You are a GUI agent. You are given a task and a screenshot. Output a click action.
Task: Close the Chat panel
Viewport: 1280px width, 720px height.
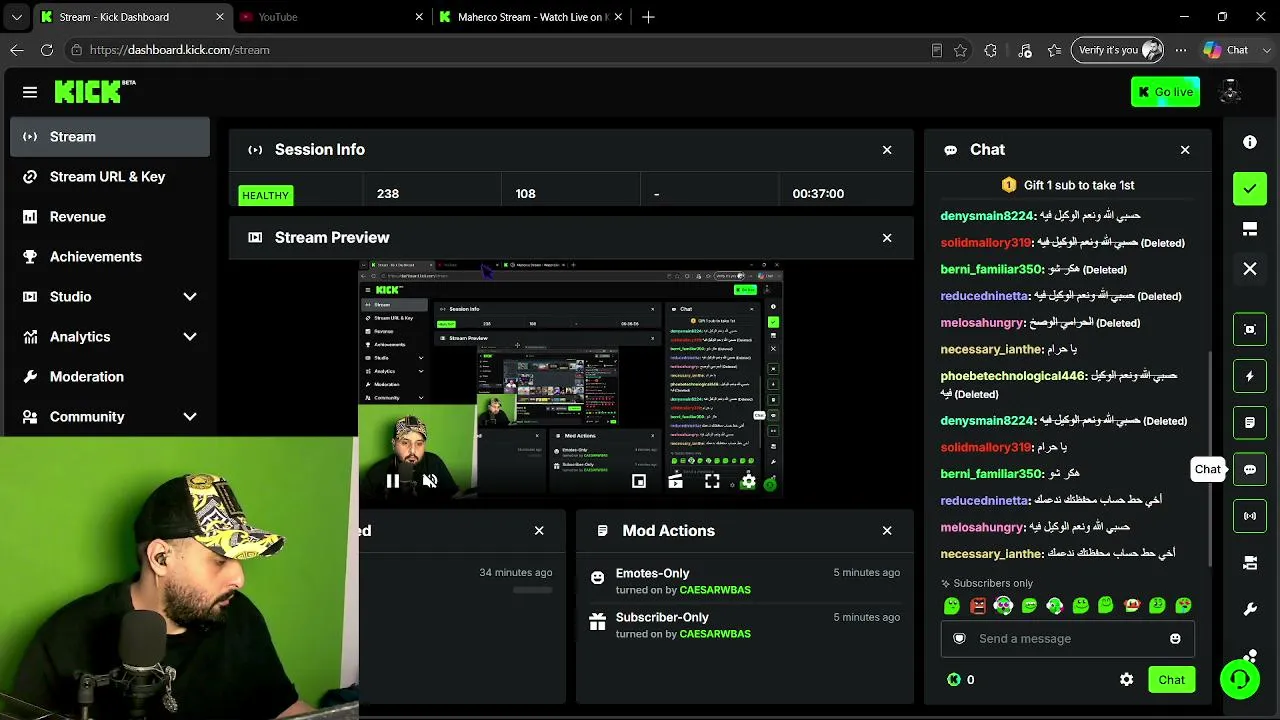click(x=1185, y=150)
